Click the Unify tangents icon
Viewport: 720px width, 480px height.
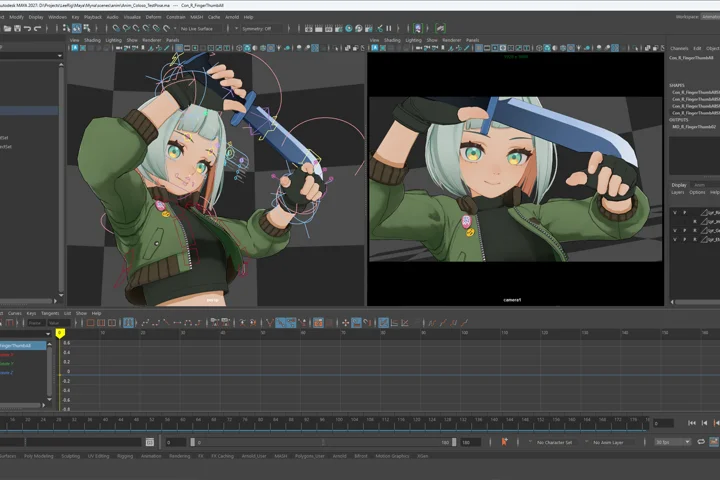[280, 323]
